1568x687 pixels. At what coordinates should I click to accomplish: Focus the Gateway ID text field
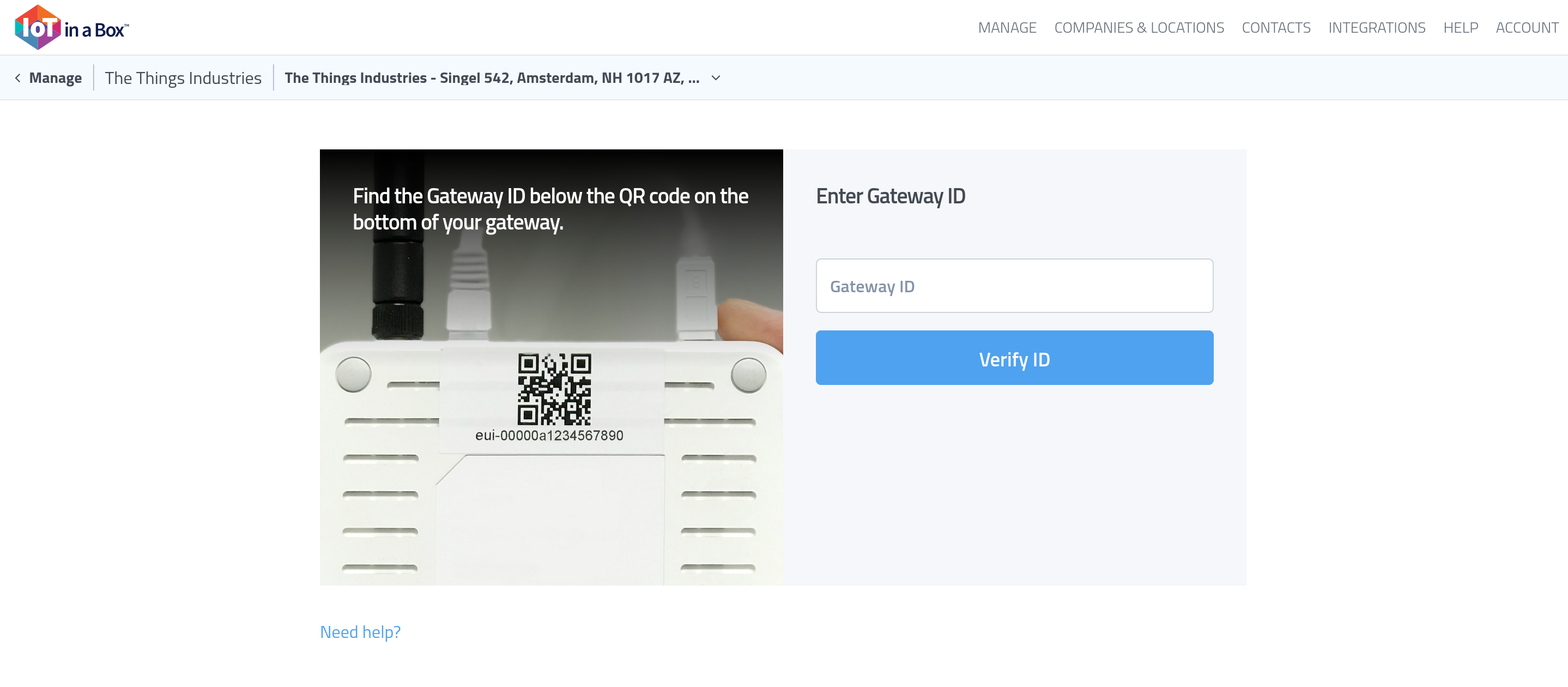pos(1014,286)
